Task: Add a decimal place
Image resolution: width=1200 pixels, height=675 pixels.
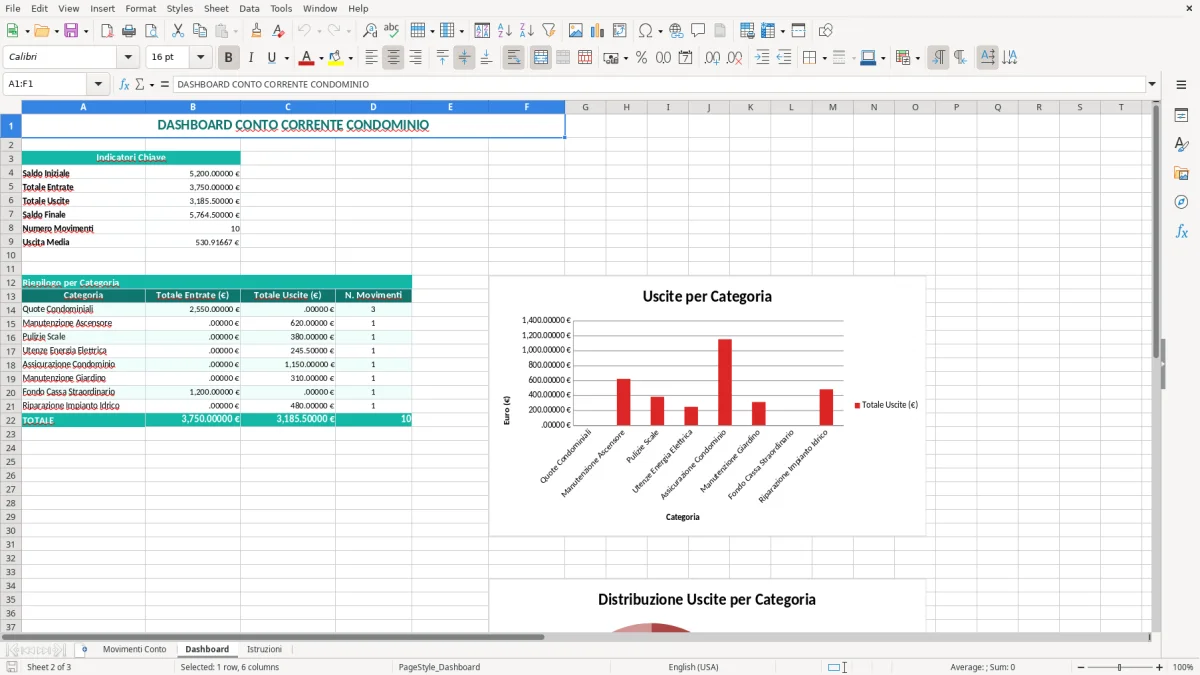Action: coord(712,58)
